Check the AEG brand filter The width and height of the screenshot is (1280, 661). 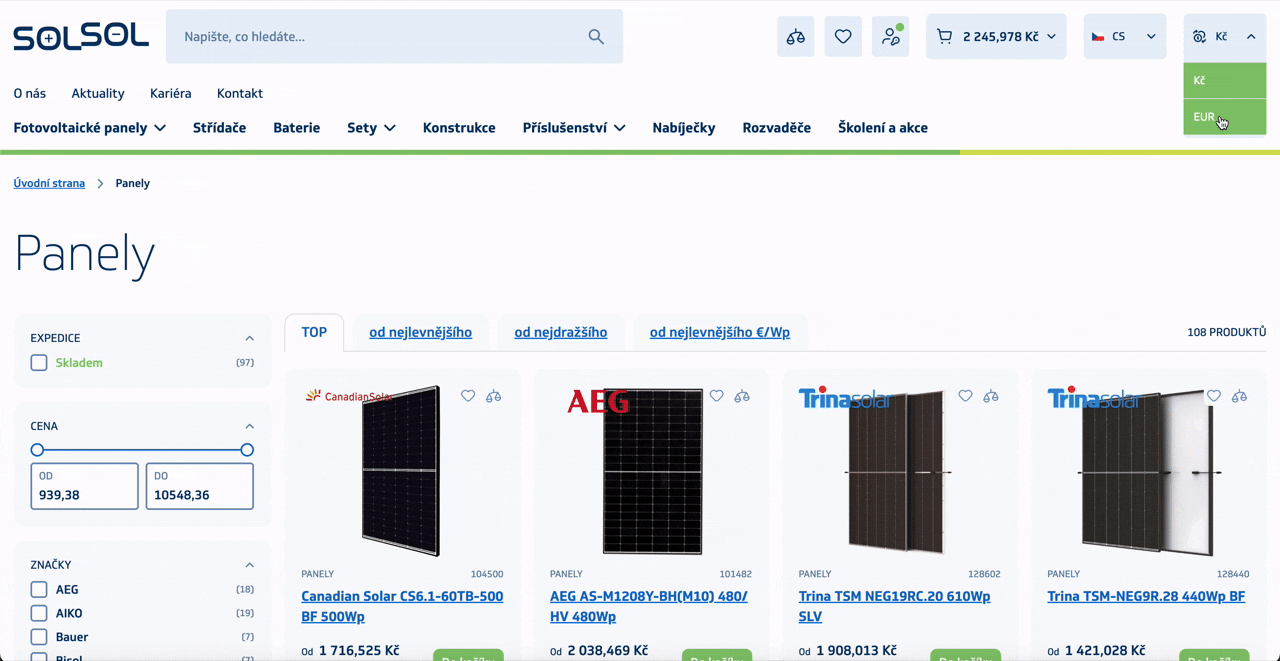click(39, 590)
